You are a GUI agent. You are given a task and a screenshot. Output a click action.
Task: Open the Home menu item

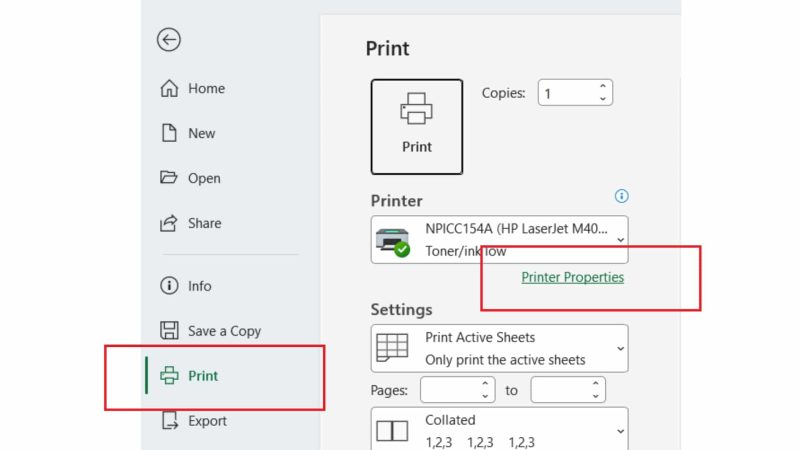(x=206, y=88)
